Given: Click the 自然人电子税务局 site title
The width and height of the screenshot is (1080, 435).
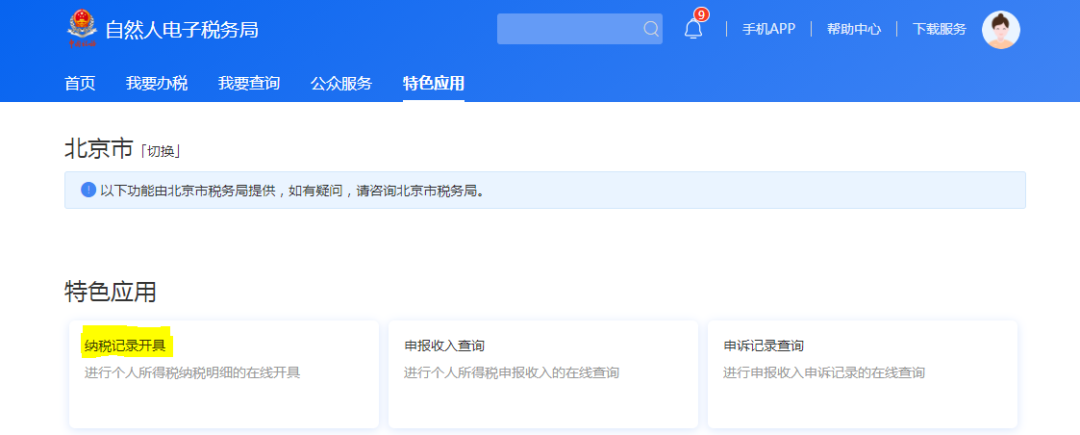Looking at the screenshot, I should (182, 30).
